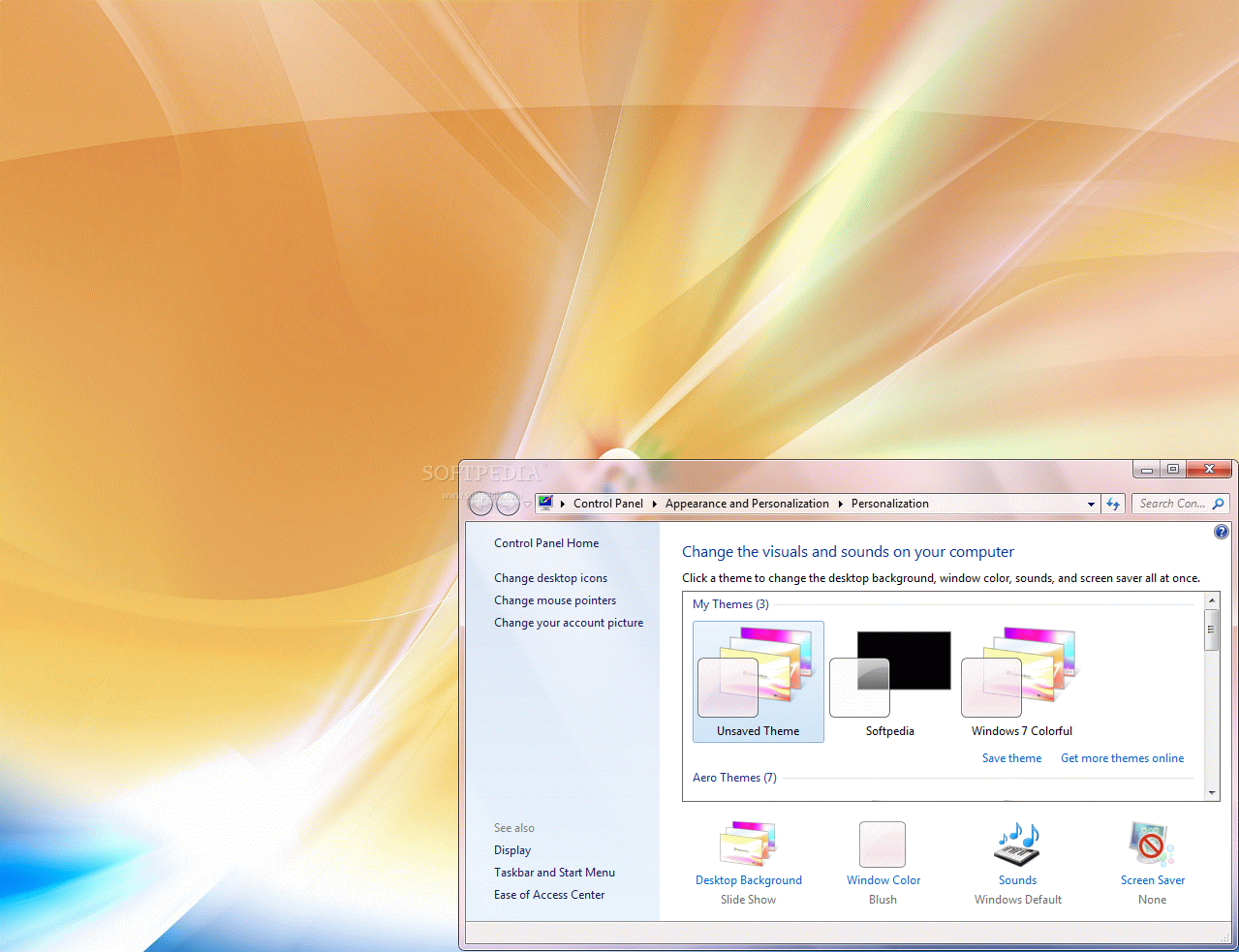1239x952 pixels.
Task: Click the Aero Themes (7) group header
Action: coord(734,778)
